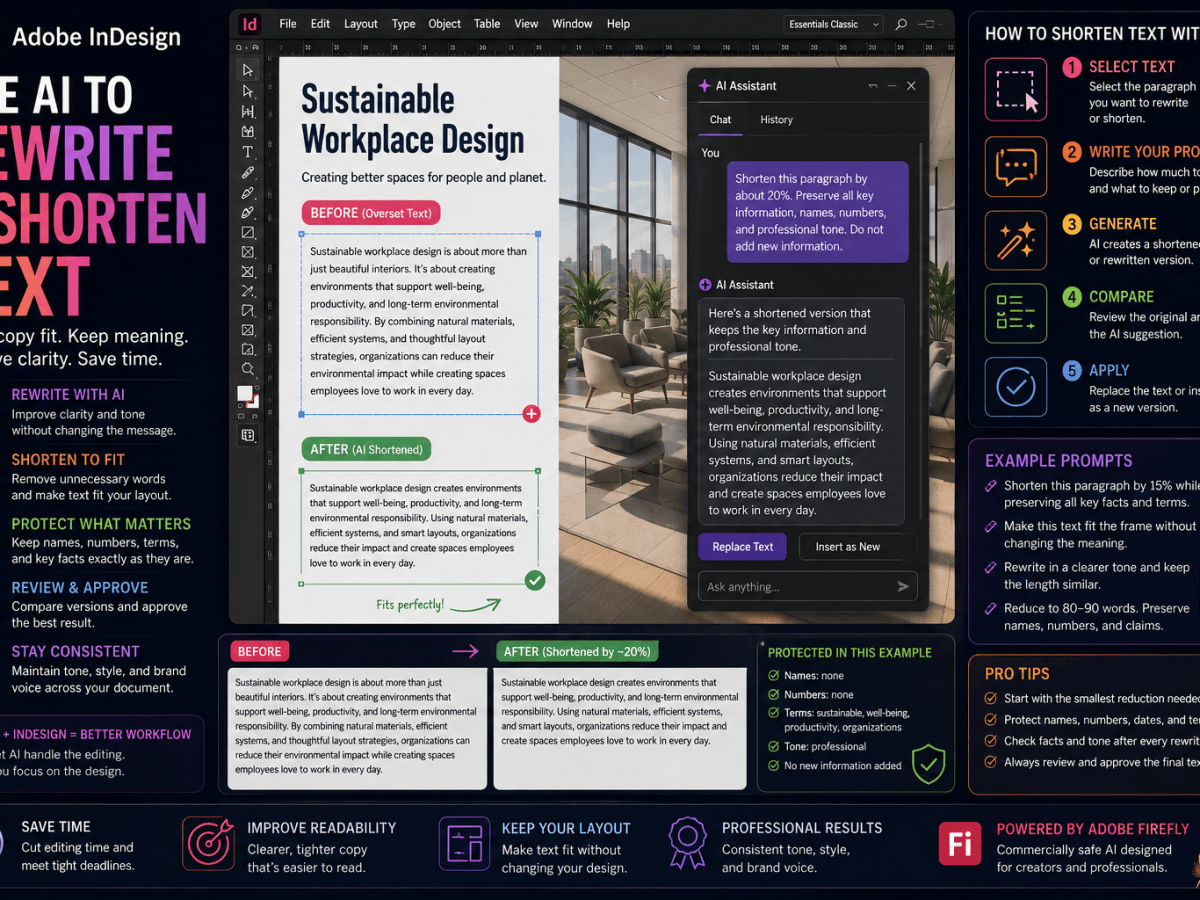Image resolution: width=1200 pixels, height=900 pixels.
Task: Open the File menu
Action: point(288,24)
